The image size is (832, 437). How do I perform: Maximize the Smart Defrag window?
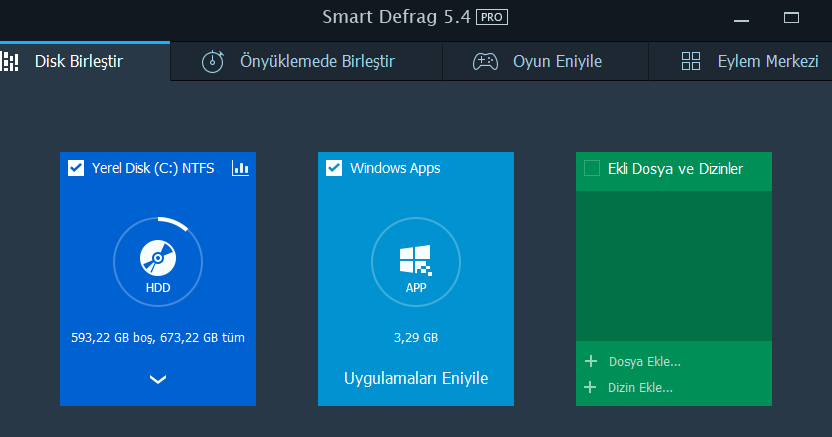[791, 18]
